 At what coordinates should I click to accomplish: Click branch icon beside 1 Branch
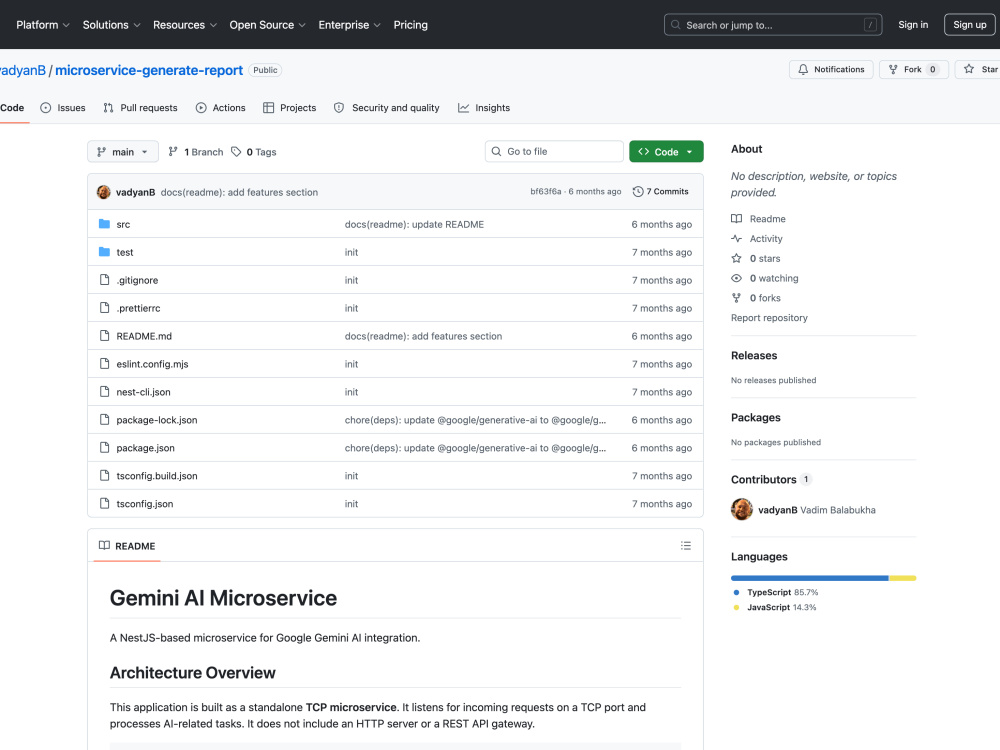tap(173, 152)
